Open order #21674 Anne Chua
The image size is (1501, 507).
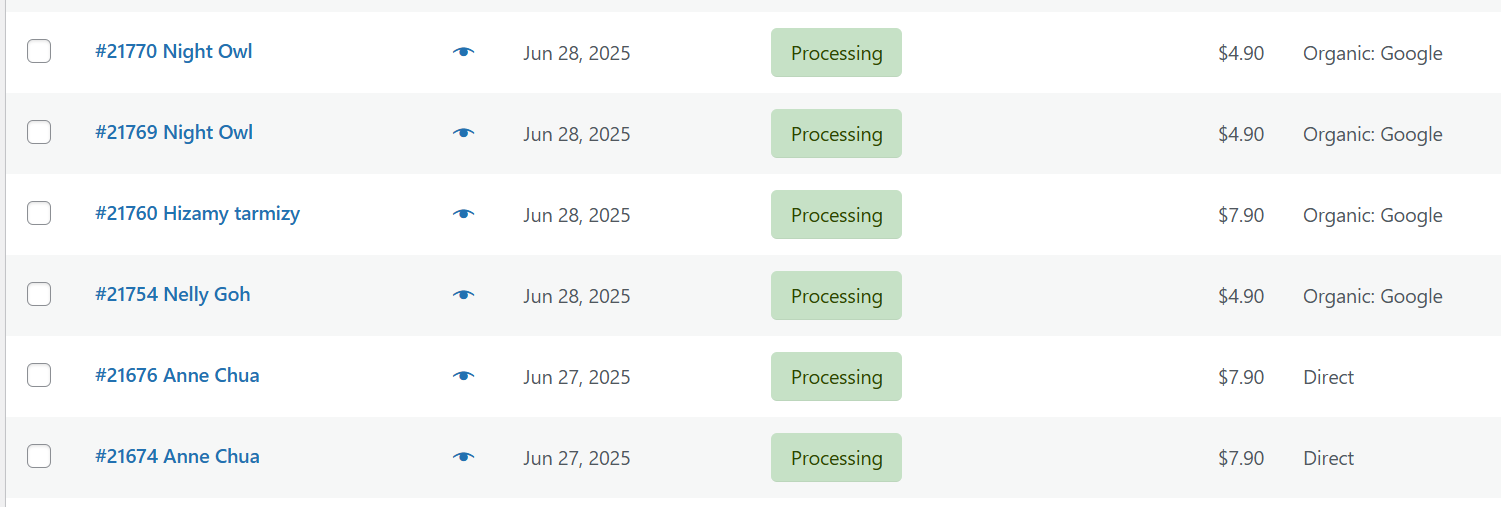[177, 456]
